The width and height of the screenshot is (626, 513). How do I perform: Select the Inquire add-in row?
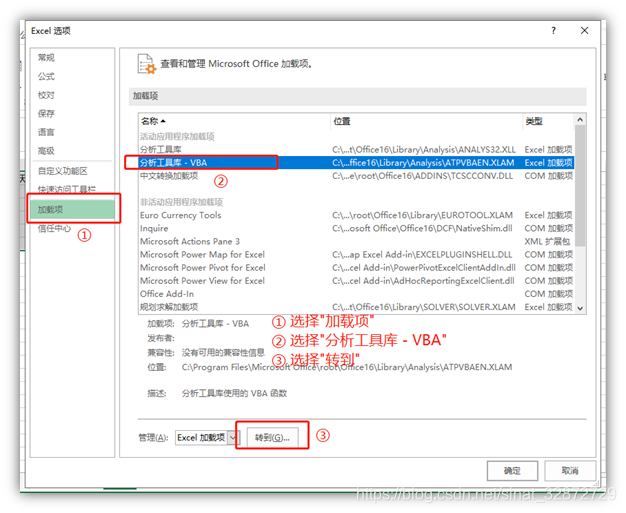pos(357,228)
